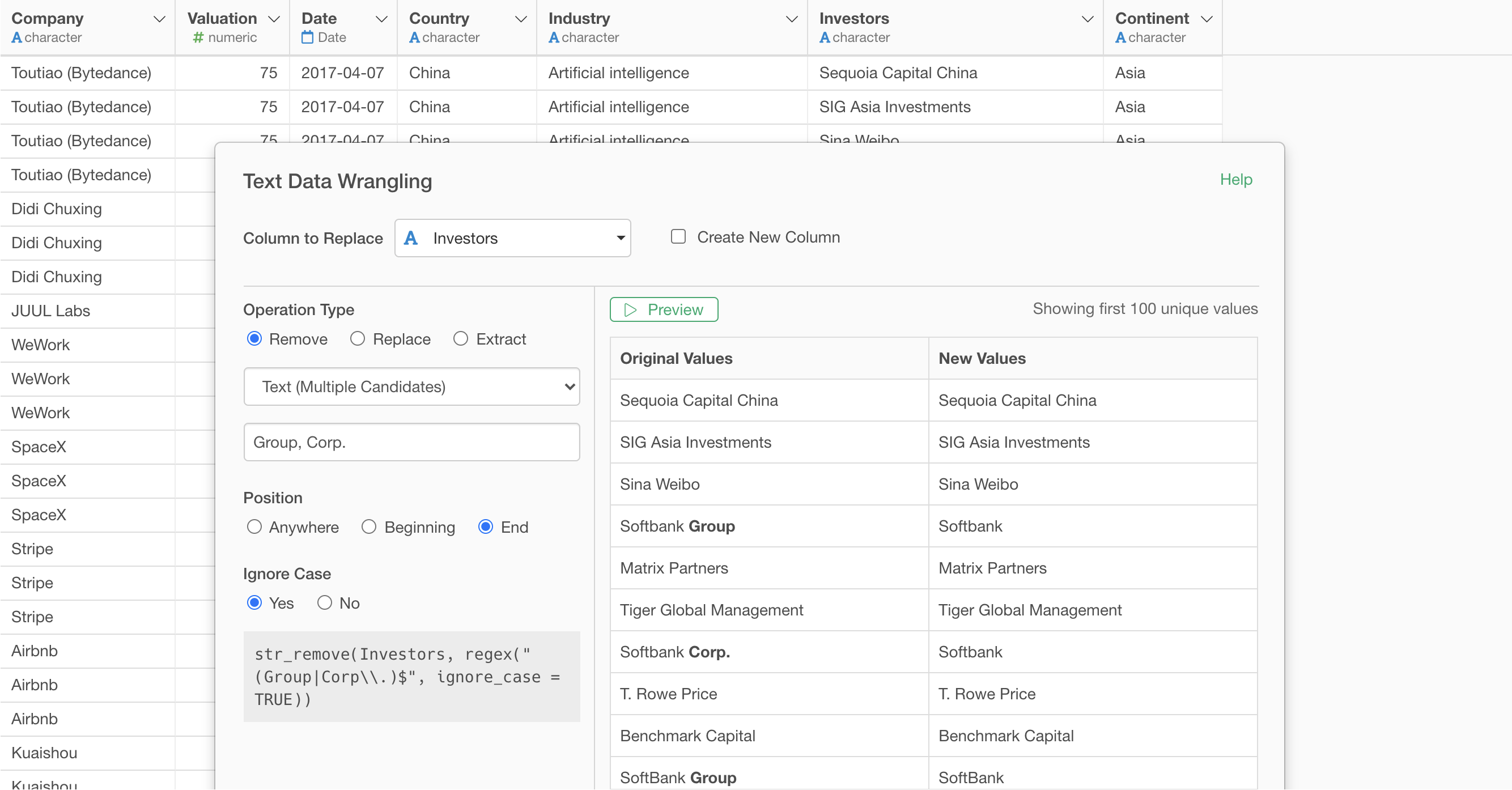The image size is (1512, 790).
Task: Set Position to Anywhere
Action: click(x=254, y=527)
